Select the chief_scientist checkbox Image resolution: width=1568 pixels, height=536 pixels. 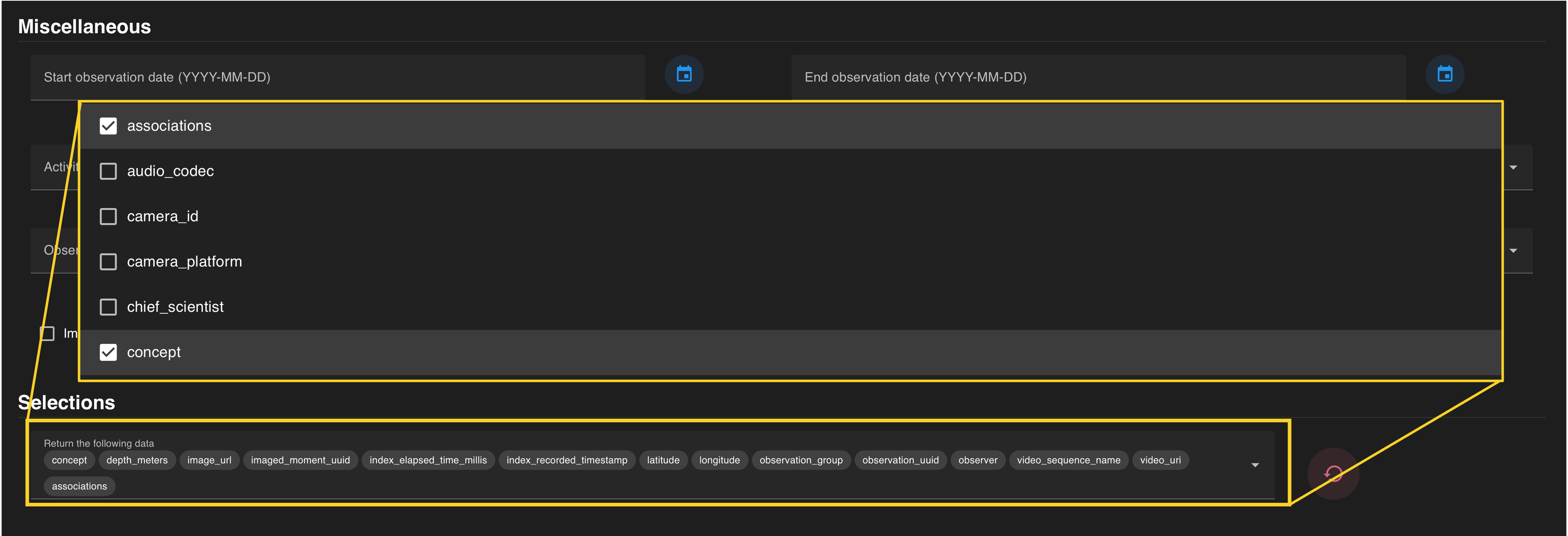(108, 307)
